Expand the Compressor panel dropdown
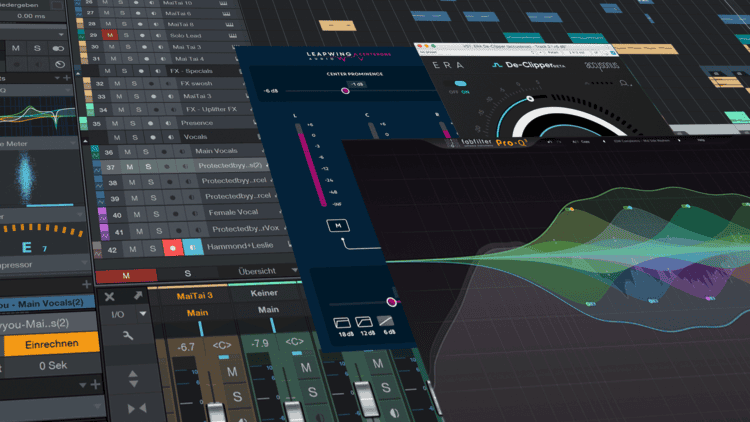This screenshot has width=750, height=422. tap(85, 263)
